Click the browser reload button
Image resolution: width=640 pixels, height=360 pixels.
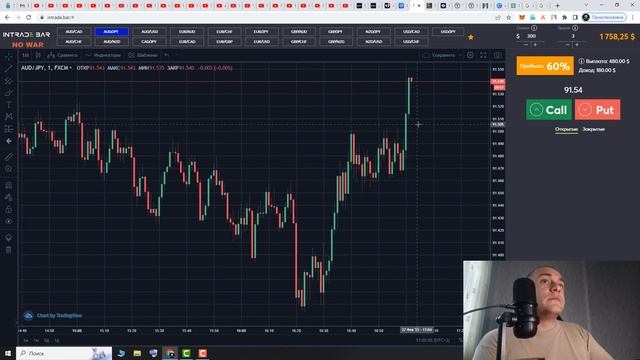coord(29,18)
